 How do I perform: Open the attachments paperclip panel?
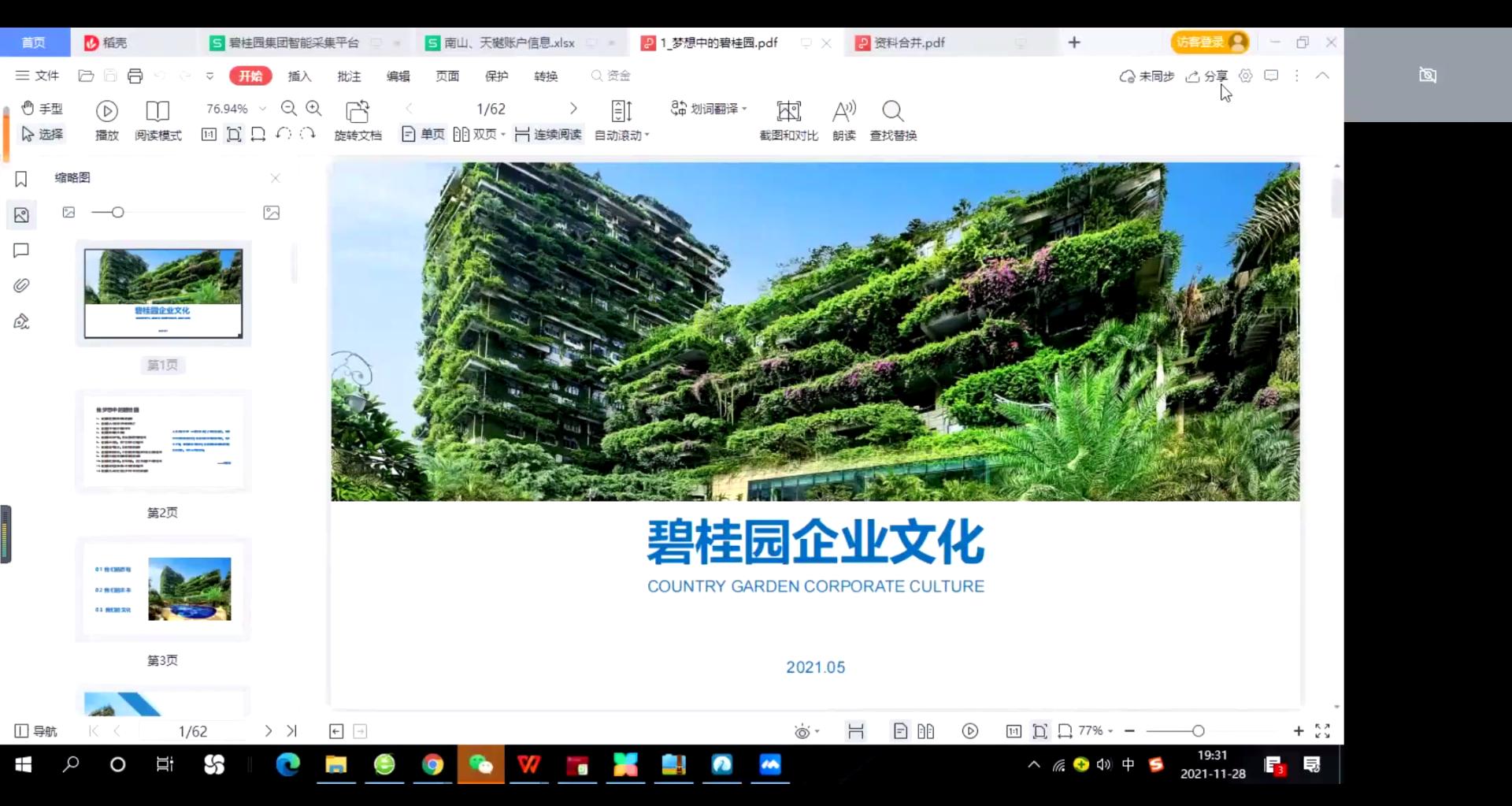coord(21,286)
